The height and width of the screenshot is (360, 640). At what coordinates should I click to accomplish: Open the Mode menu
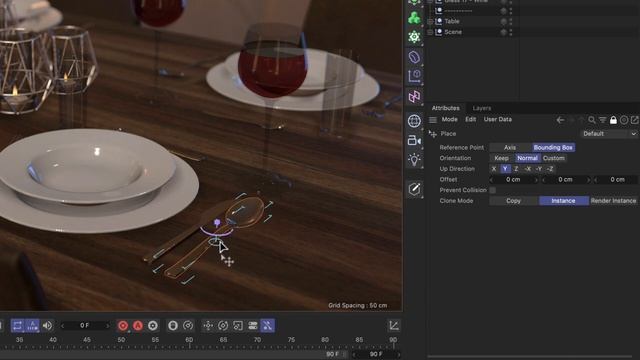pyautogui.click(x=449, y=120)
